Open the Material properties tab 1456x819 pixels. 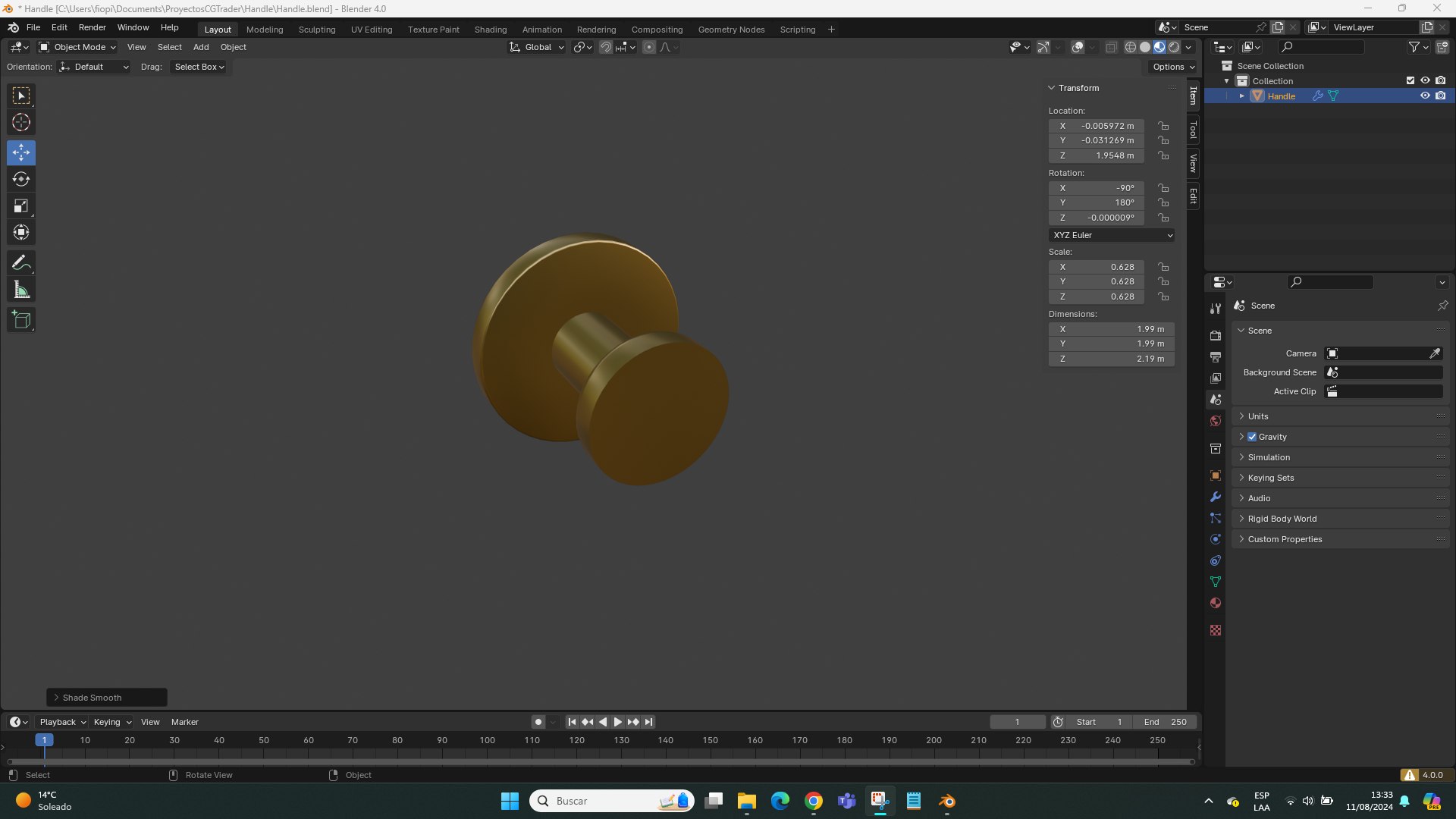click(1216, 604)
